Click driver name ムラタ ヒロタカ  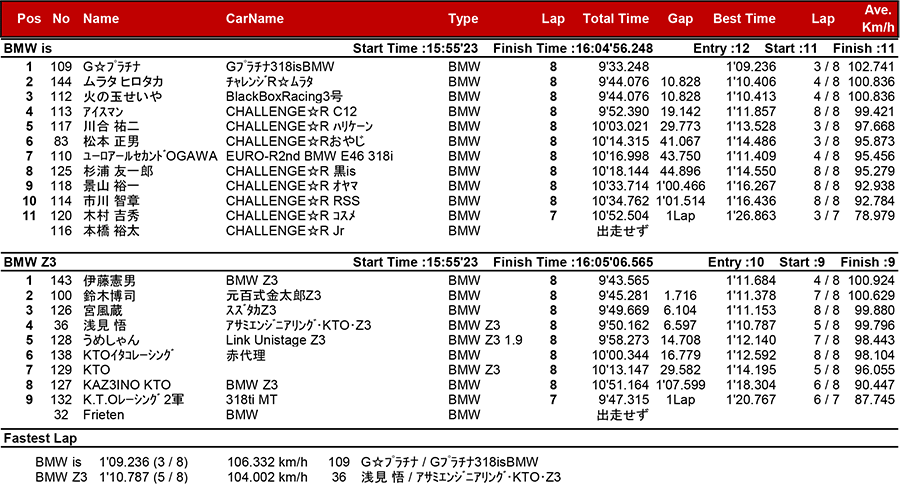tap(123, 82)
